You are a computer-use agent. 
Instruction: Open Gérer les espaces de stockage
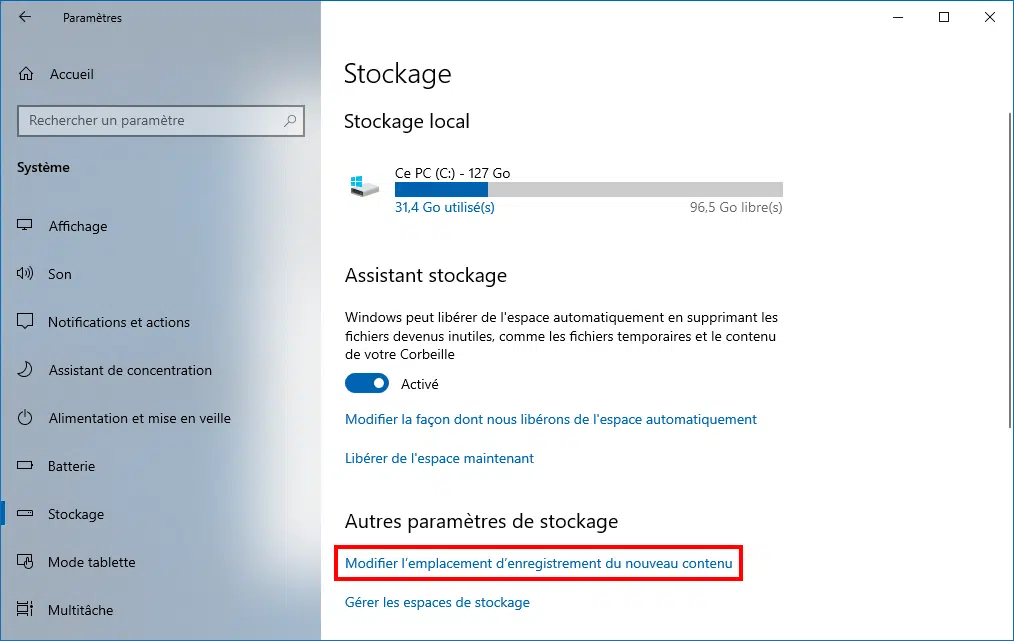(437, 602)
